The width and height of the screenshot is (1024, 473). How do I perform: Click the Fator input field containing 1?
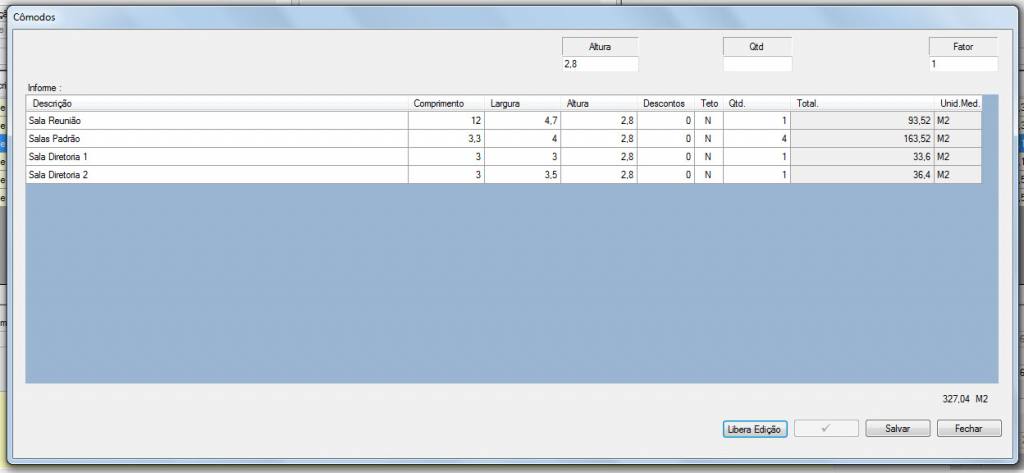[963, 64]
